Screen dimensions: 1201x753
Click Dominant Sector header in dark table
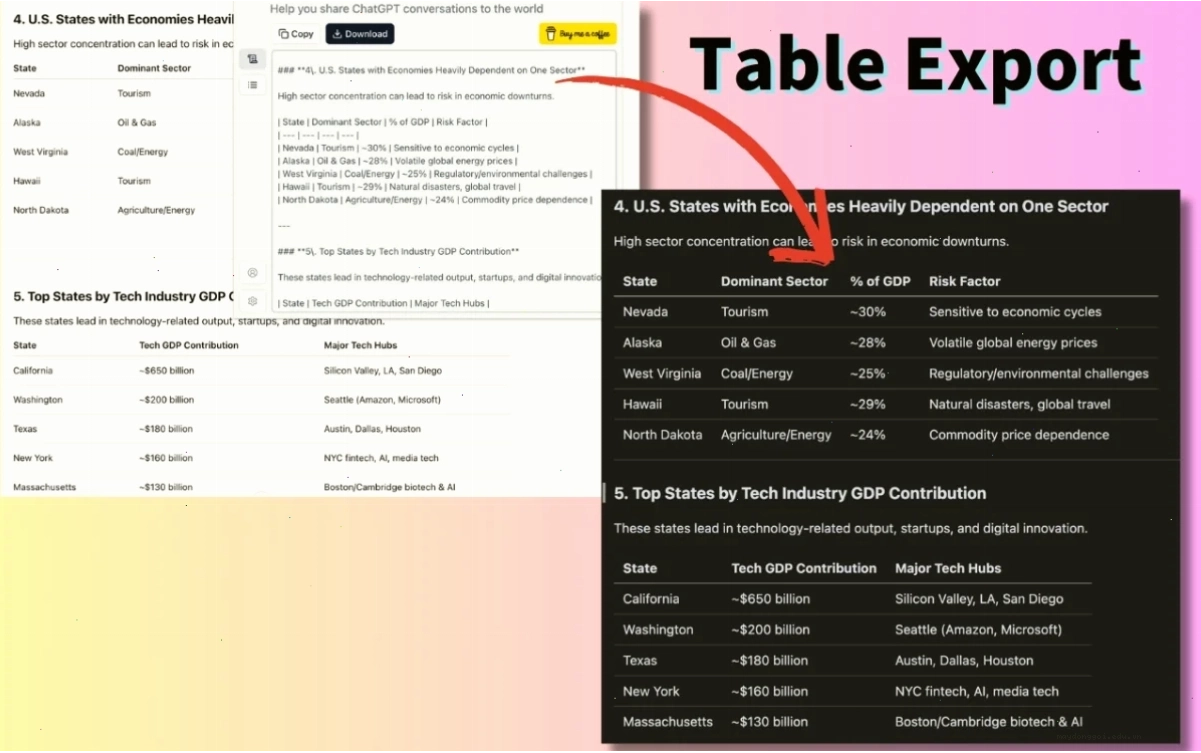[774, 281]
